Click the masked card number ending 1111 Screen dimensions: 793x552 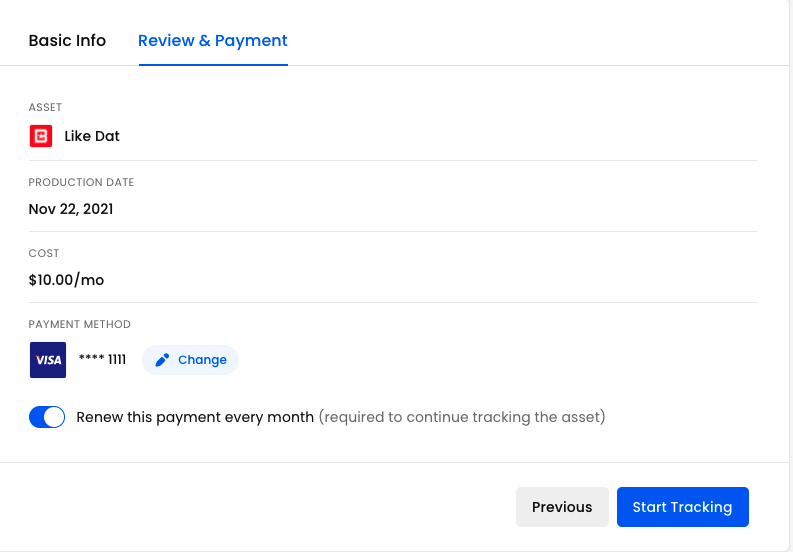tap(102, 360)
